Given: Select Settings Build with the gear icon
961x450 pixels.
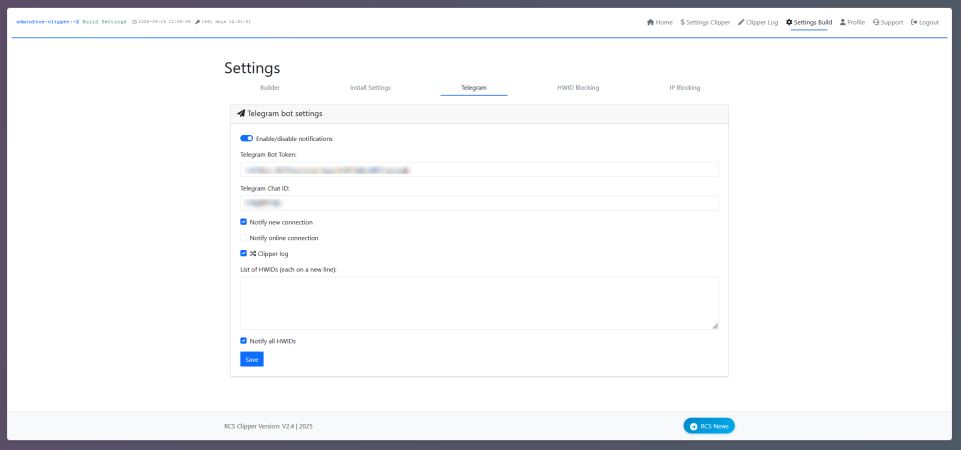Looking at the screenshot, I should tap(809, 22).
